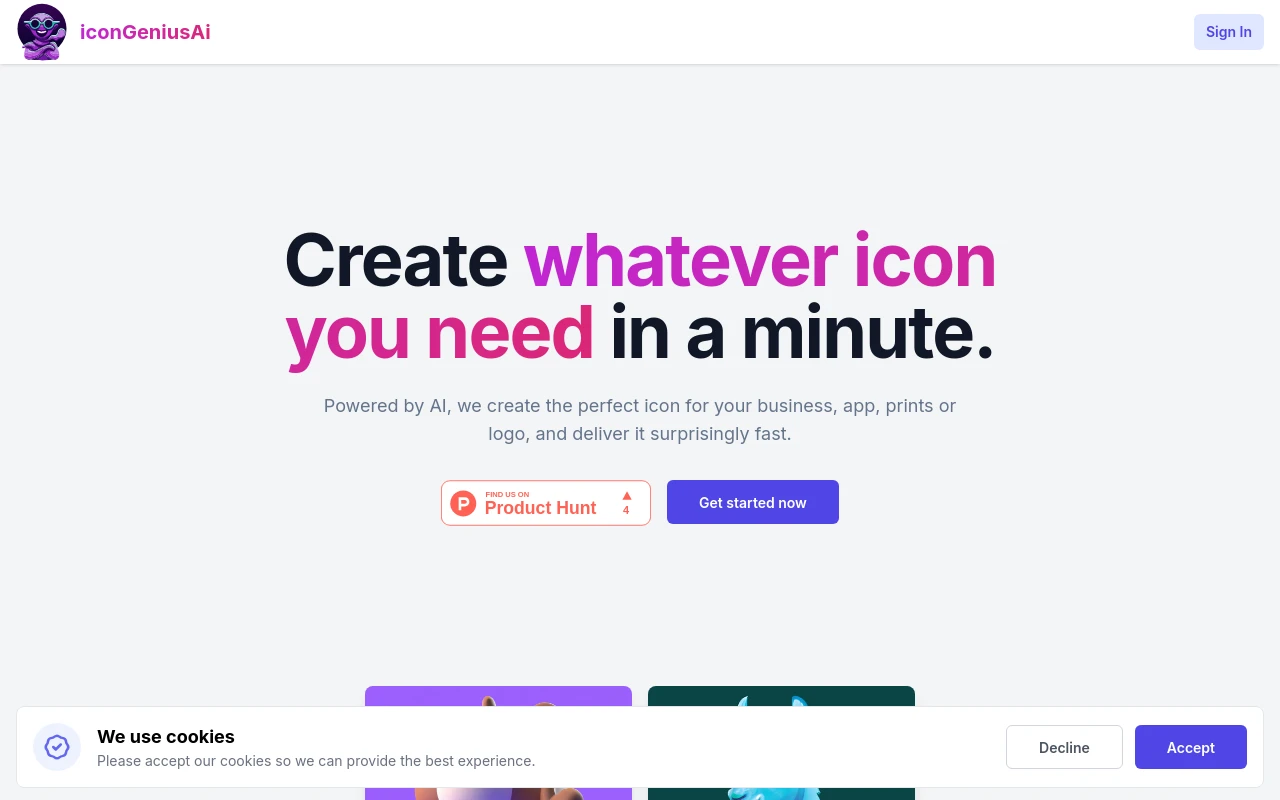The height and width of the screenshot is (800, 1280).
Task: Click the red upvote triangle on the badge
Action: click(627, 495)
